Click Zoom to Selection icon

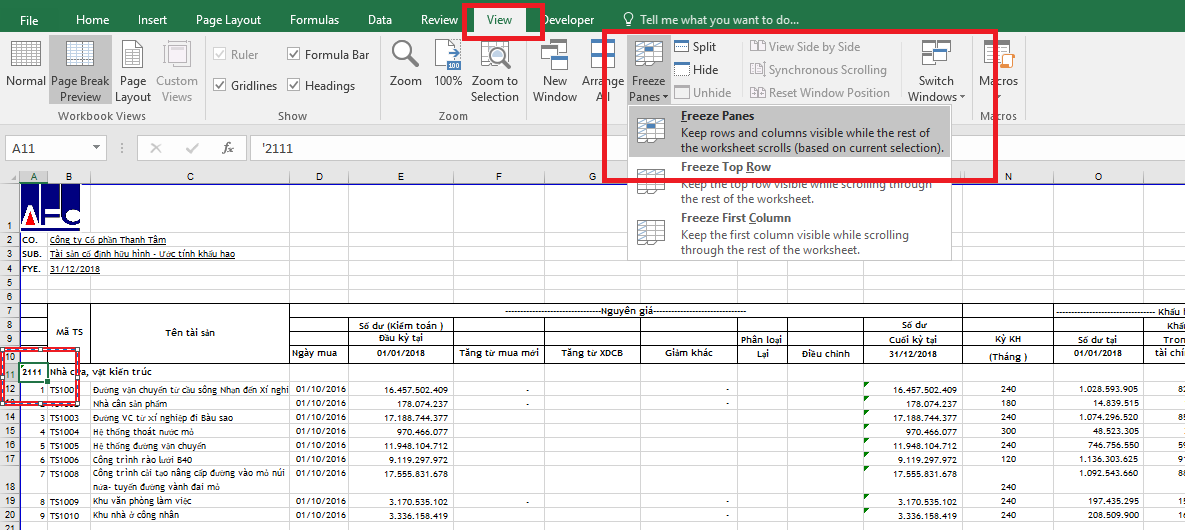click(x=495, y=68)
